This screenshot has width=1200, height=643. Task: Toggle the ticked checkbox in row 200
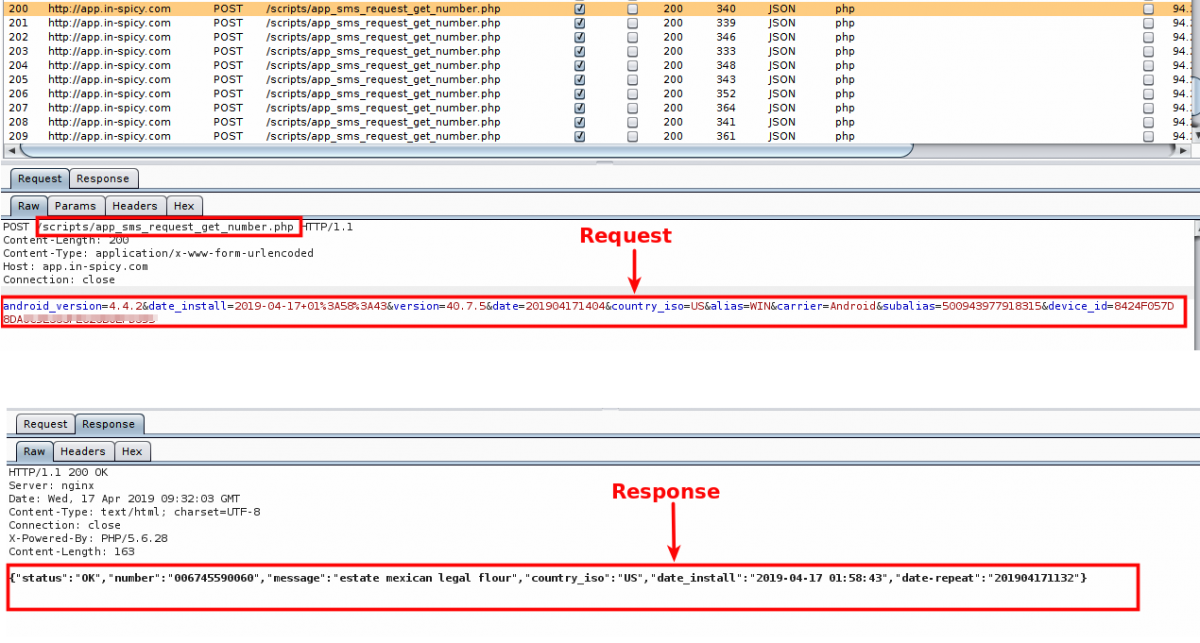[580, 9]
